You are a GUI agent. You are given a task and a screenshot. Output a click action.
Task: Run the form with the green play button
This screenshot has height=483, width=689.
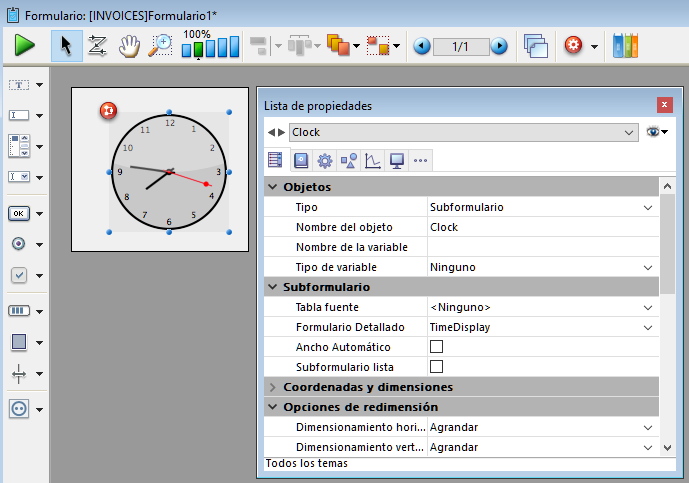point(24,45)
